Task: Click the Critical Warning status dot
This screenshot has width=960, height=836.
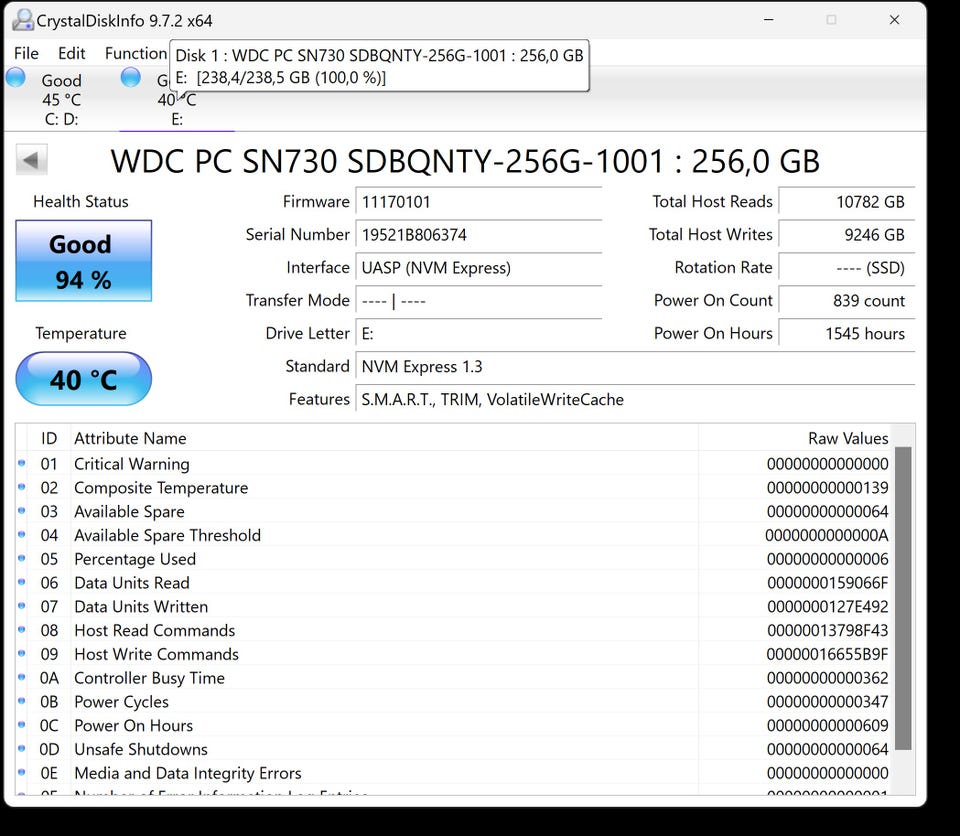Action: tap(22, 463)
